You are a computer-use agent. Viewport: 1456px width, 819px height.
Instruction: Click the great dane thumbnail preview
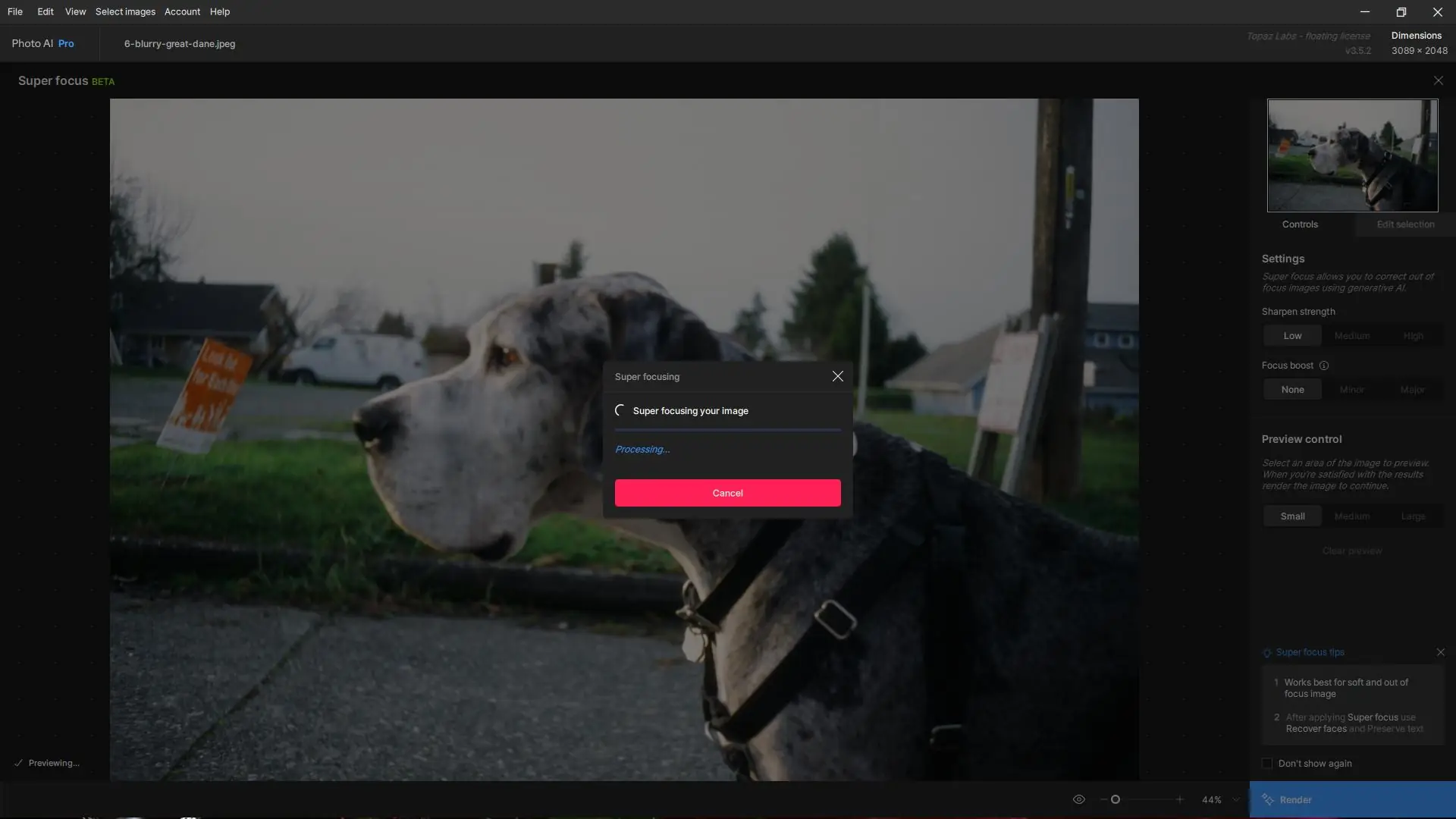1352,155
